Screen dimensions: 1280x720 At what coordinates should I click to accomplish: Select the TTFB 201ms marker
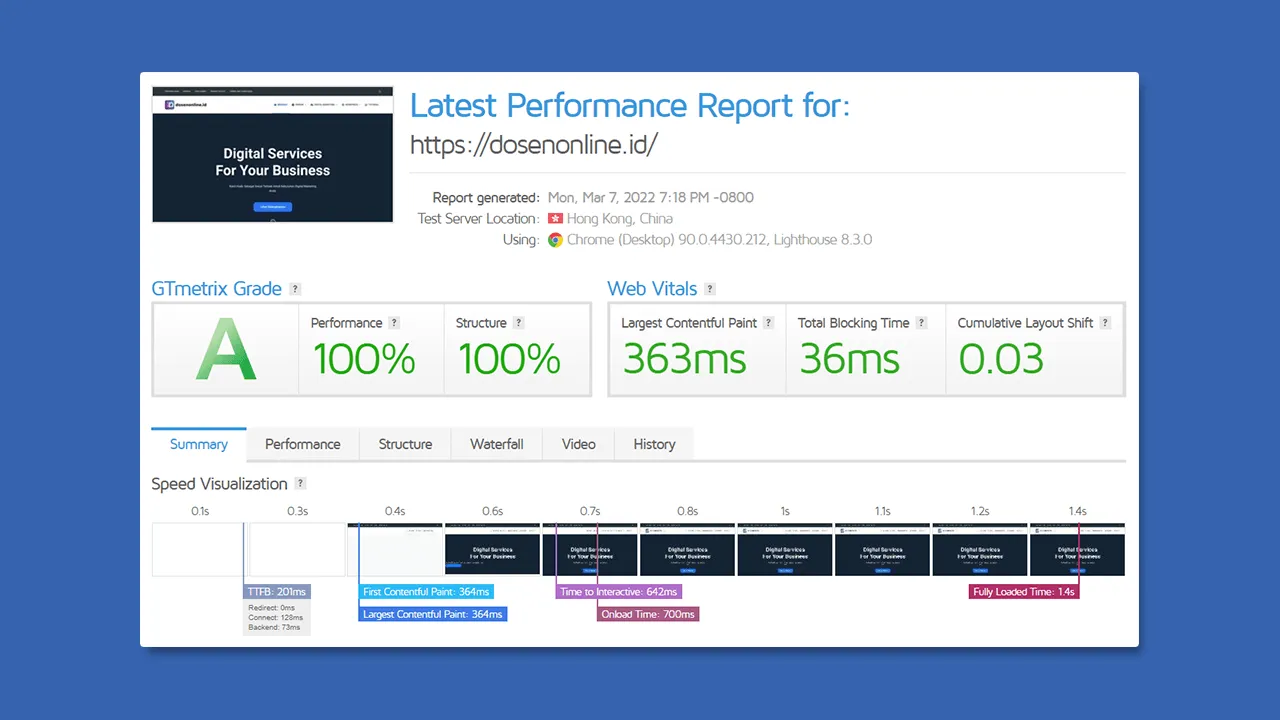(276, 591)
